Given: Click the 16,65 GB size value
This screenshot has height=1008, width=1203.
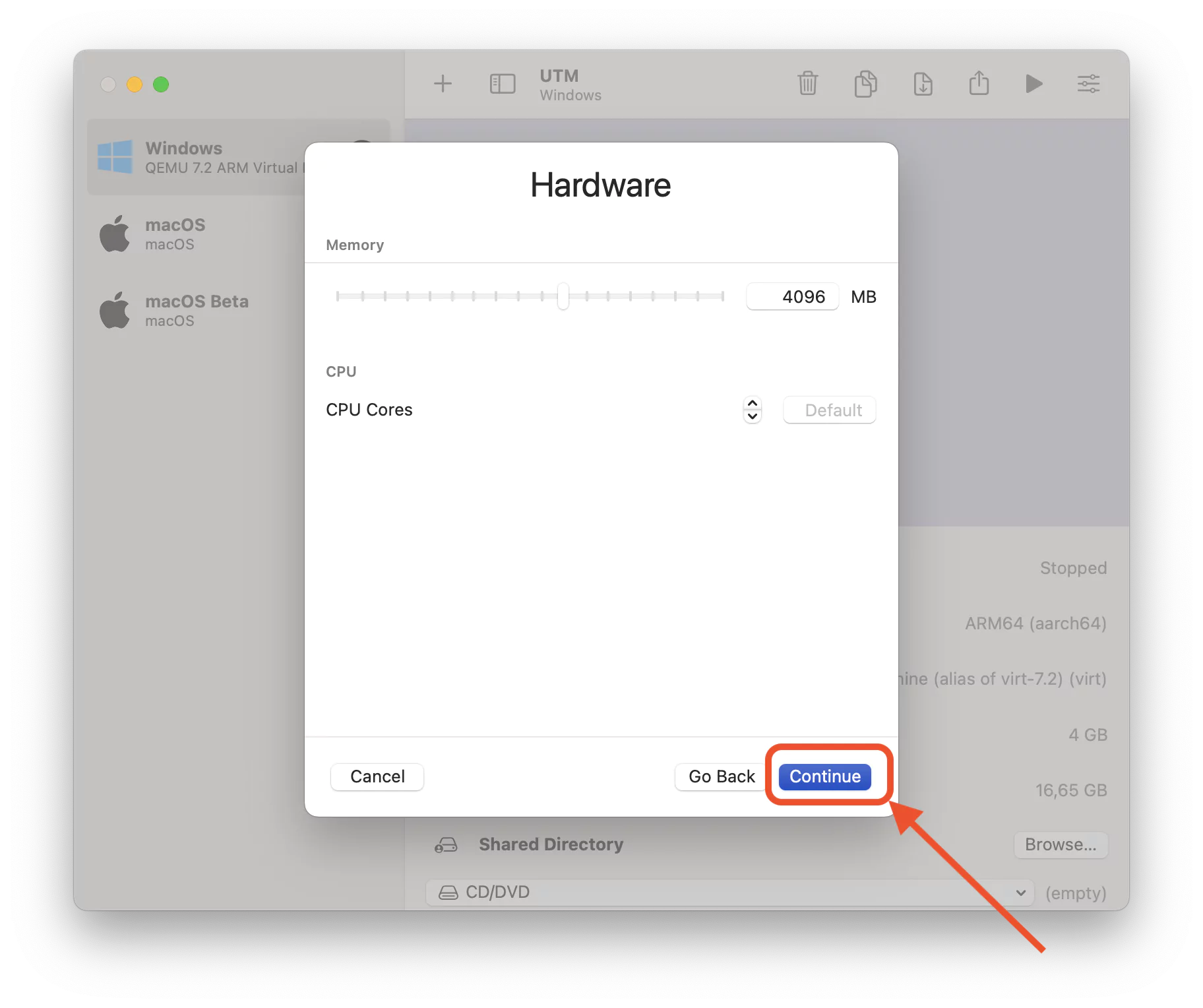Looking at the screenshot, I should 1071,790.
